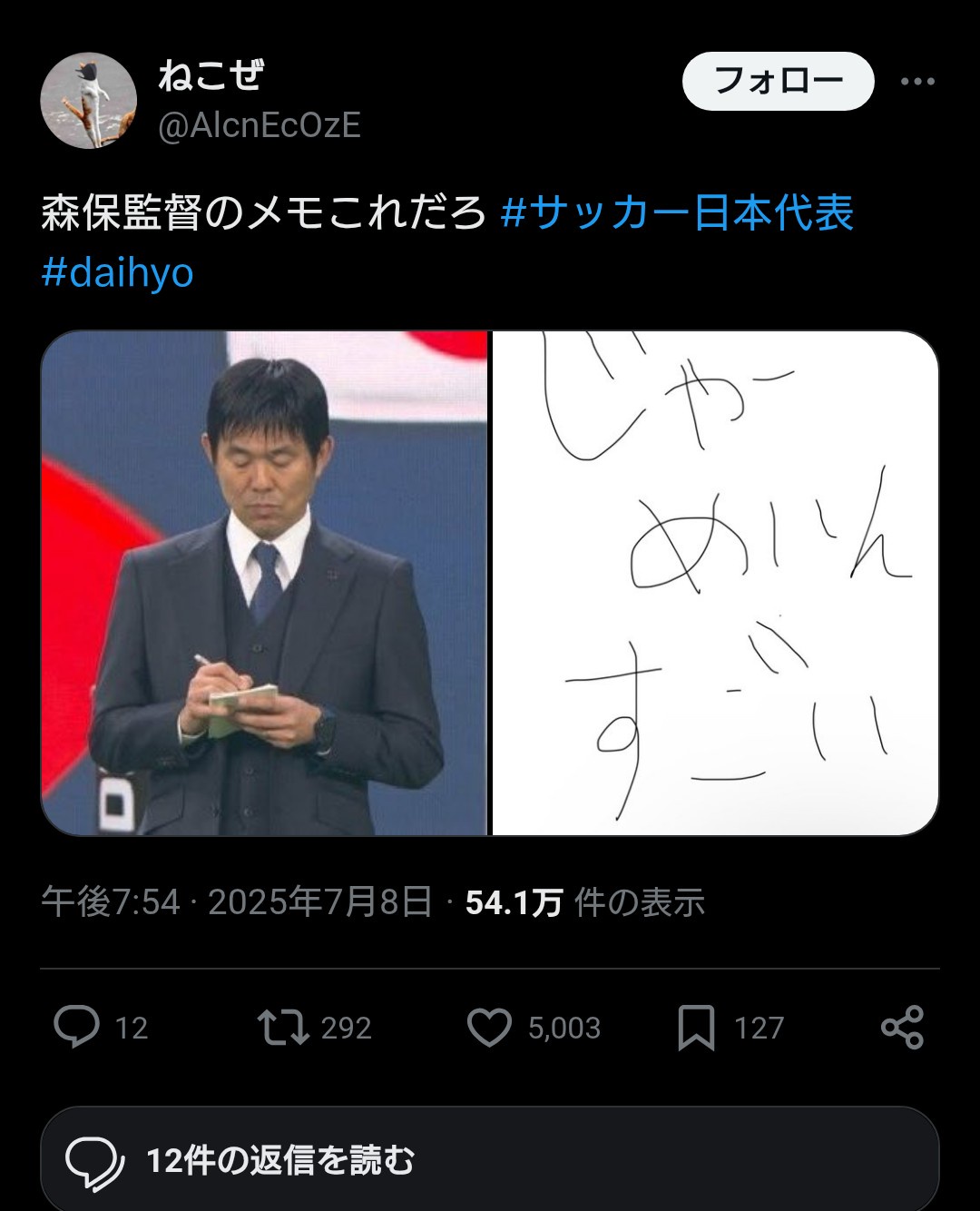Viewport: 980px width, 1211px height.
Task: Open the 54.1万 件の表示 view count
Action: (x=585, y=902)
